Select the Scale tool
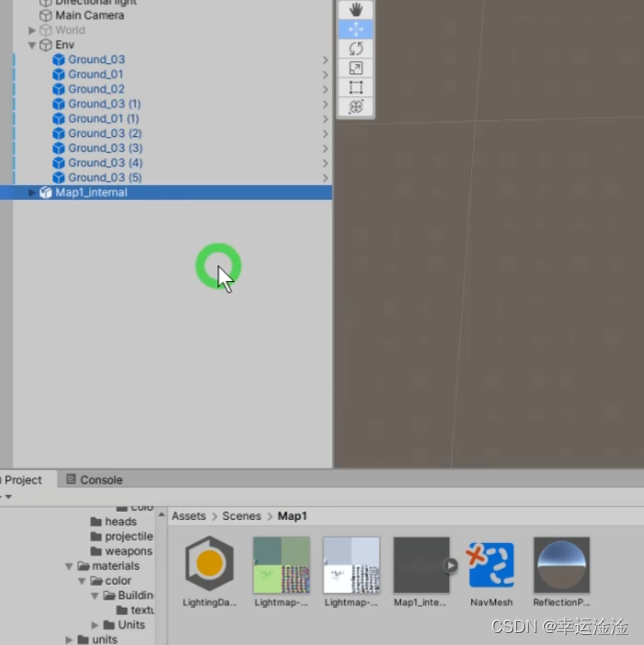Screen dimensions: 644x645 356,68
